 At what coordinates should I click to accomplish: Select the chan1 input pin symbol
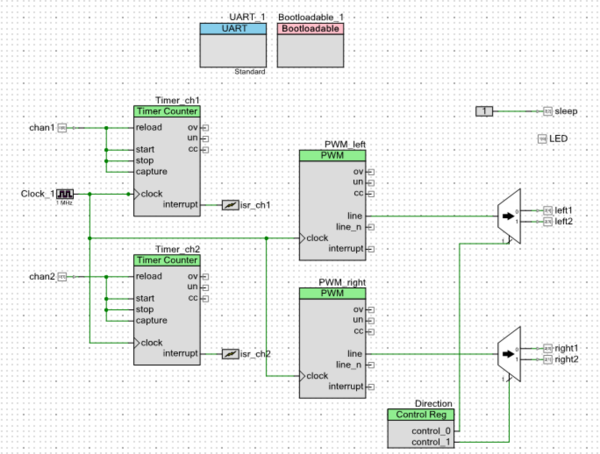[62, 128]
